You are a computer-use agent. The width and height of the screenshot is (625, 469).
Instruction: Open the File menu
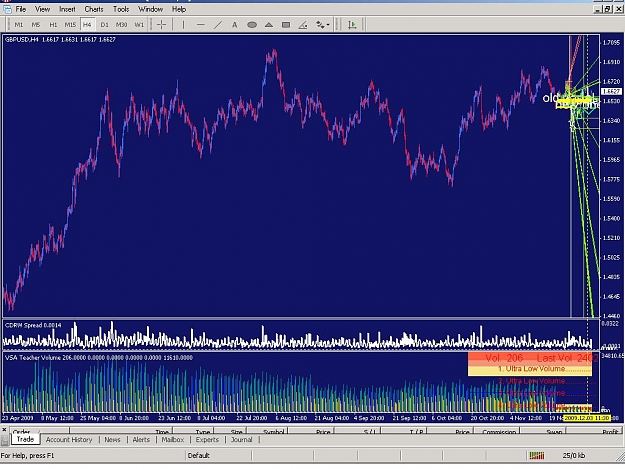[x=21, y=9]
